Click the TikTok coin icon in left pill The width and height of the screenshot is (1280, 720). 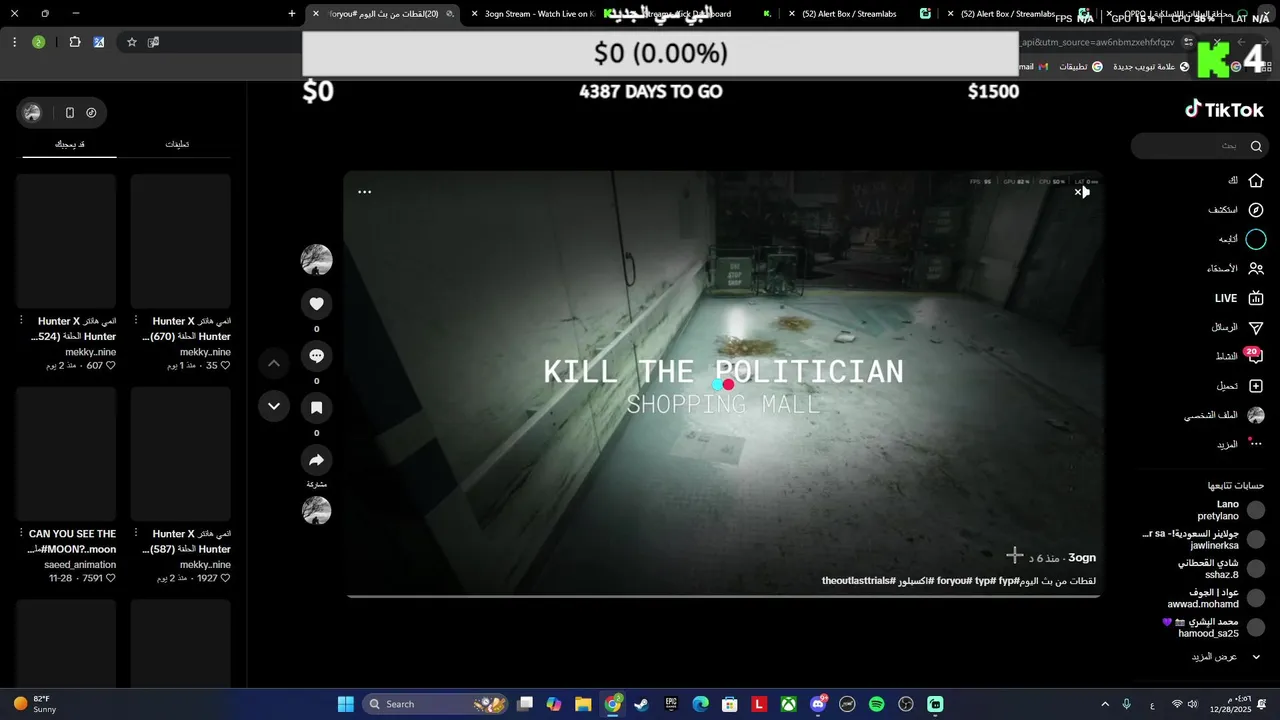coord(91,113)
